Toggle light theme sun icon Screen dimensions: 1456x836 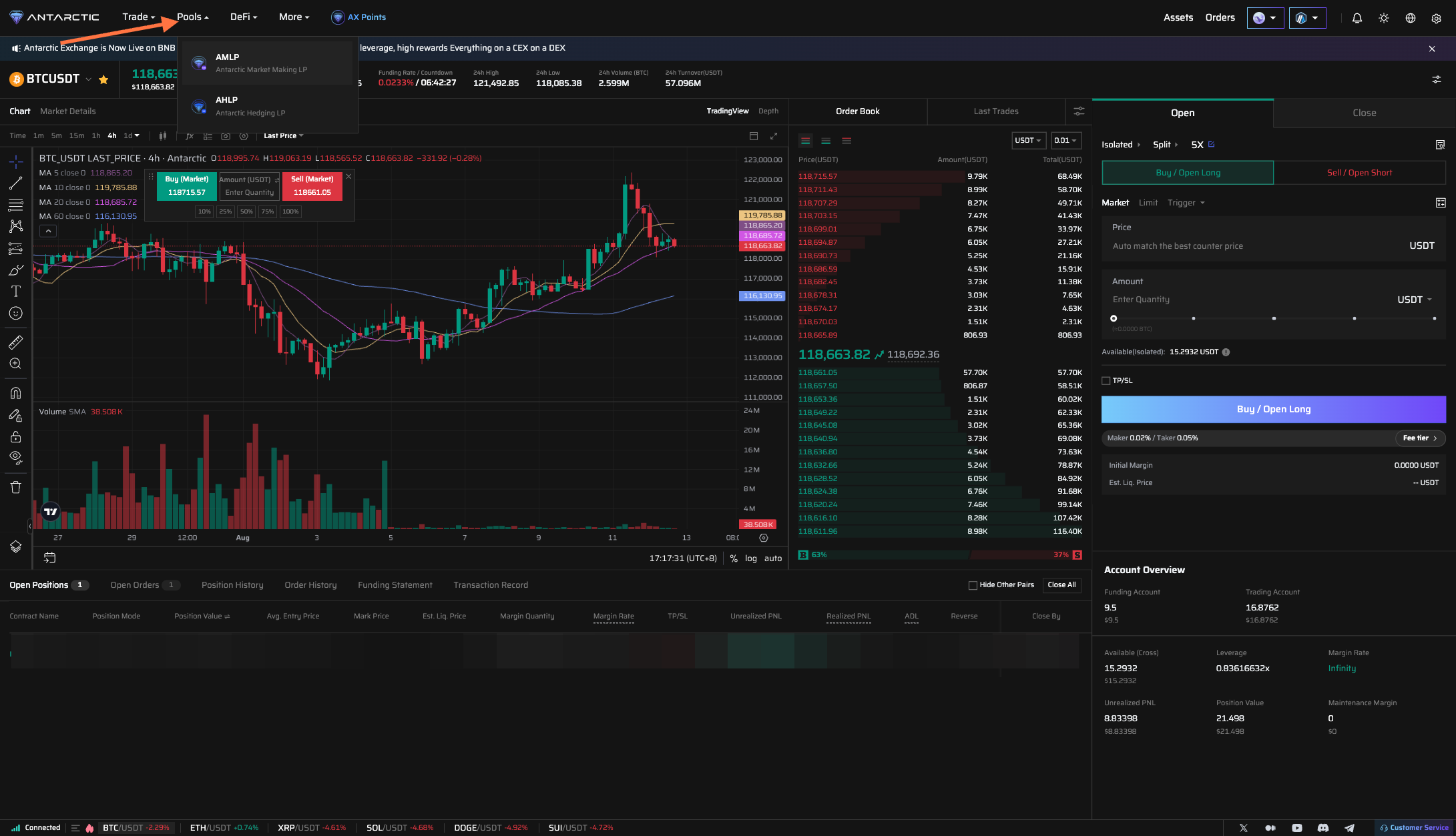click(x=1383, y=18)
